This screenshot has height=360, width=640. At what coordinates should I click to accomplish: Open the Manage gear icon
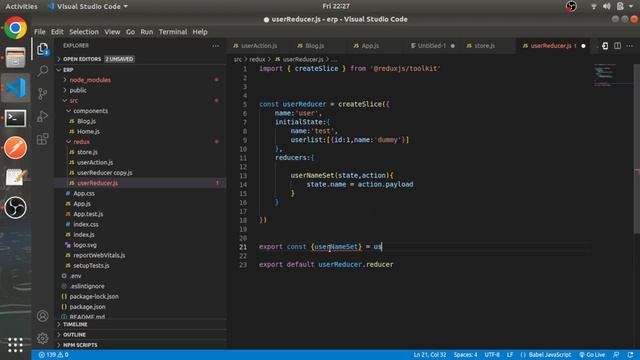[42, 338]
